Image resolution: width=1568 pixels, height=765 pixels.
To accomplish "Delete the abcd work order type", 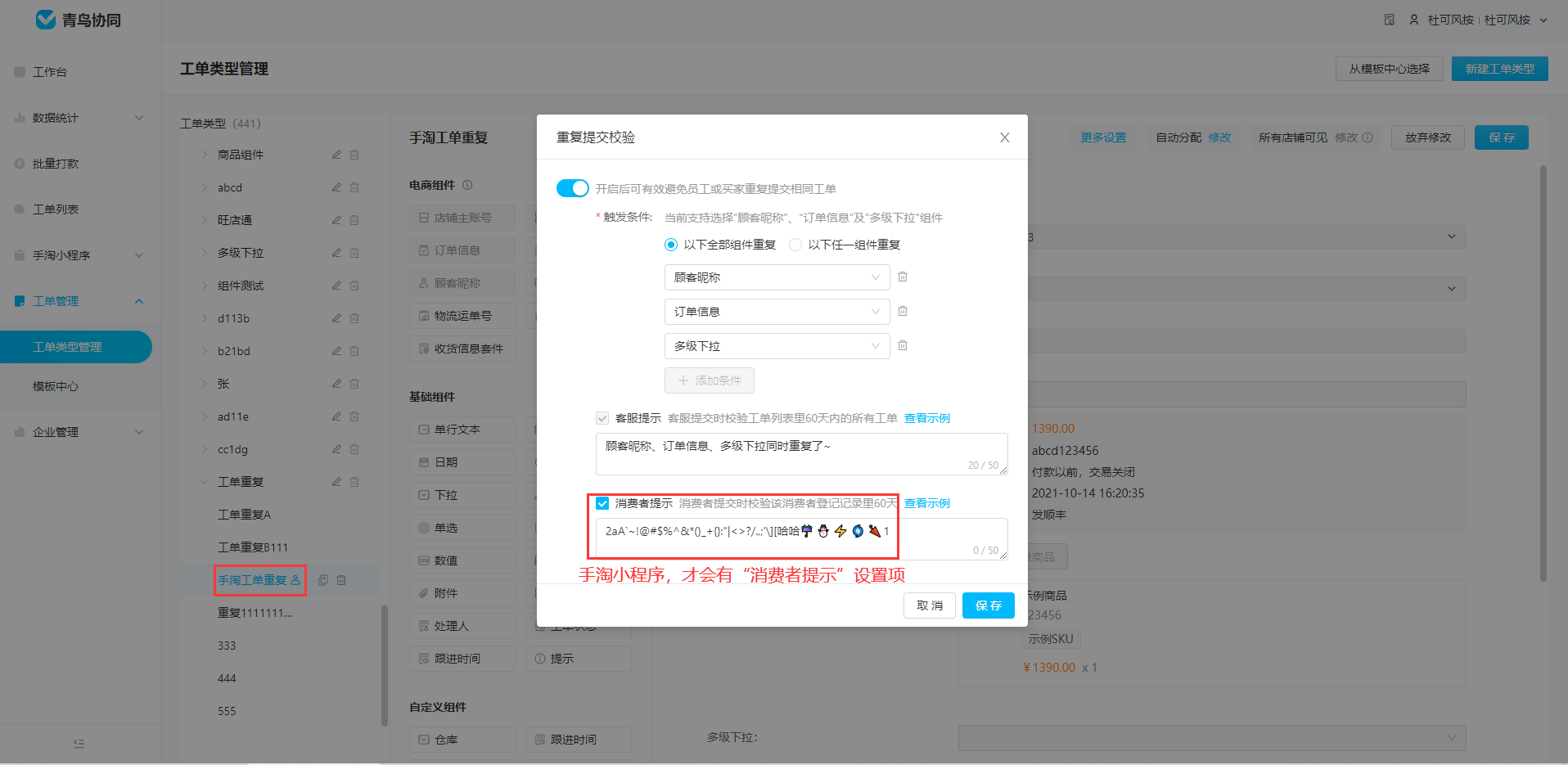I will tap(354, 187).
